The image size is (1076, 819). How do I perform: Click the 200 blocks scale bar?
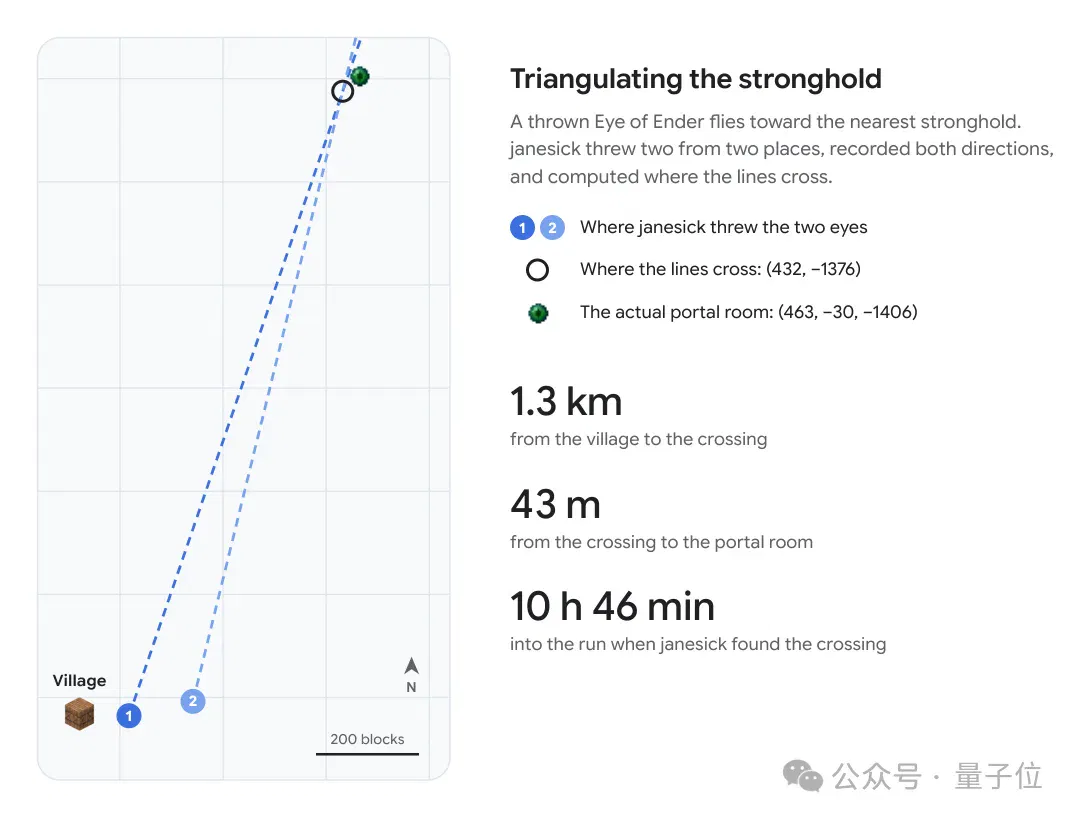tap(367, 754)
